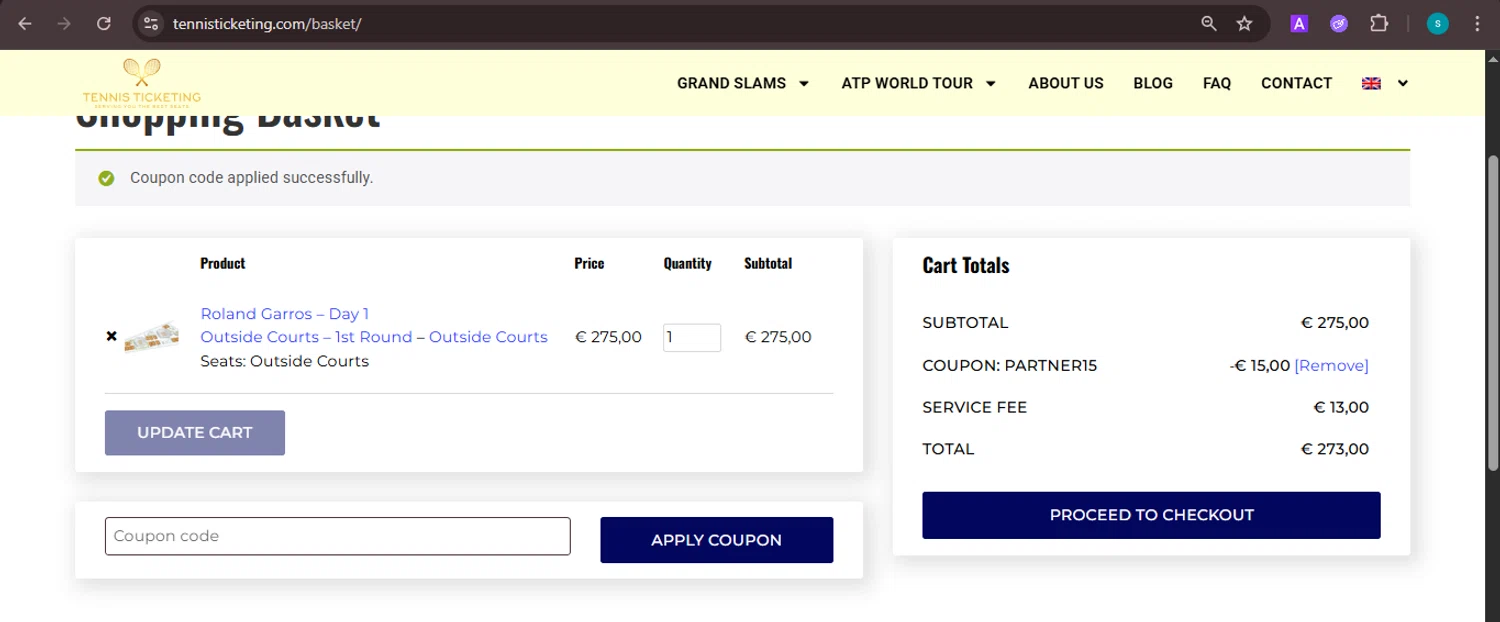Click the 'Seats: Outside Courts' text
The image size is (1500, 622).
click(285, 361)
